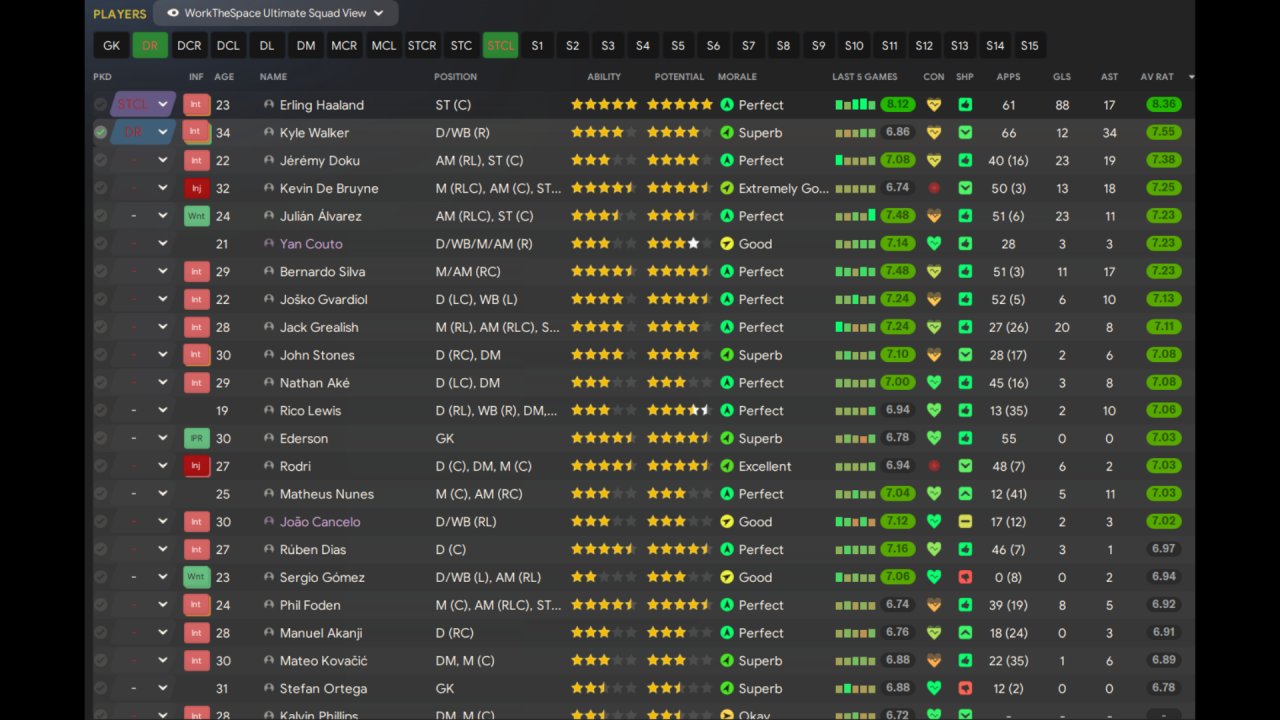Click the person icon beside Phil Foden
Image resolution: width=1280 pixels, height=720 pixels.
coord(269,605)
